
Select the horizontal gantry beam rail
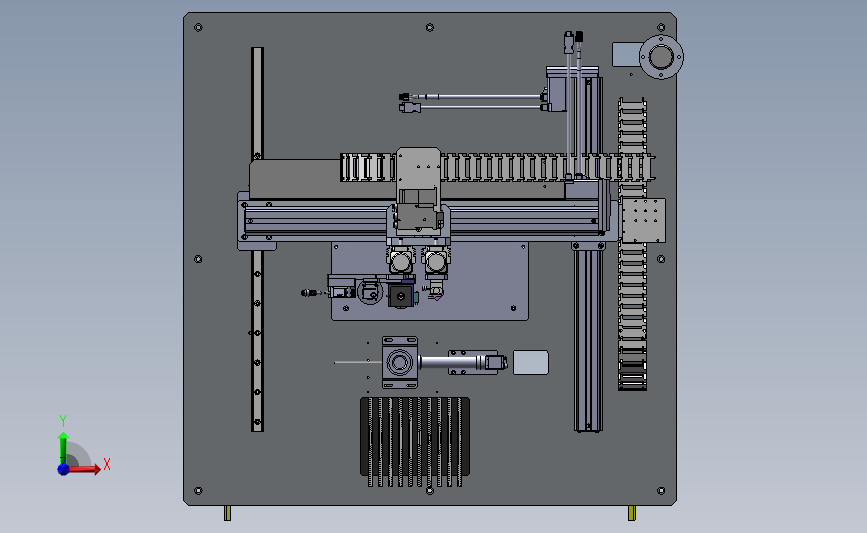(332, 221)
